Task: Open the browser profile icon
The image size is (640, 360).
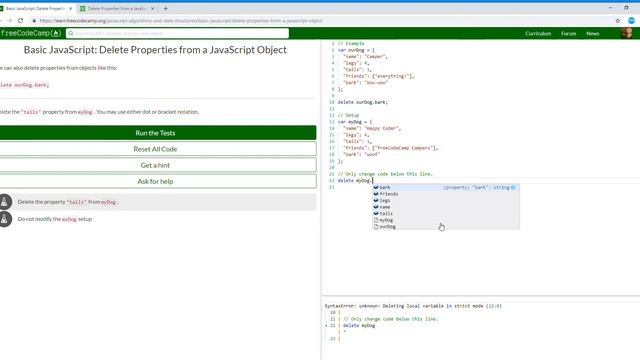Action: coord(631,20)
